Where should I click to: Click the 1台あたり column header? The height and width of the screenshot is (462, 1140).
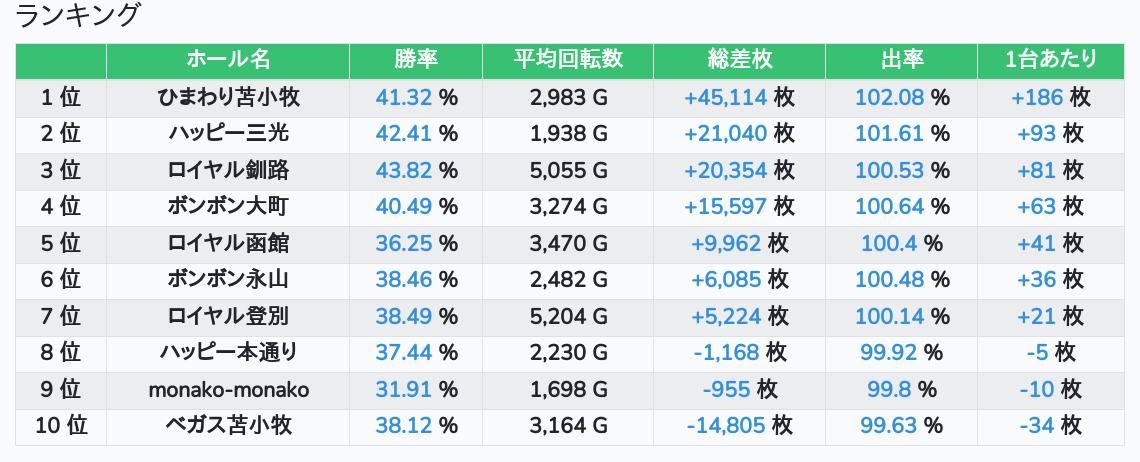[x=1050, y=60]
